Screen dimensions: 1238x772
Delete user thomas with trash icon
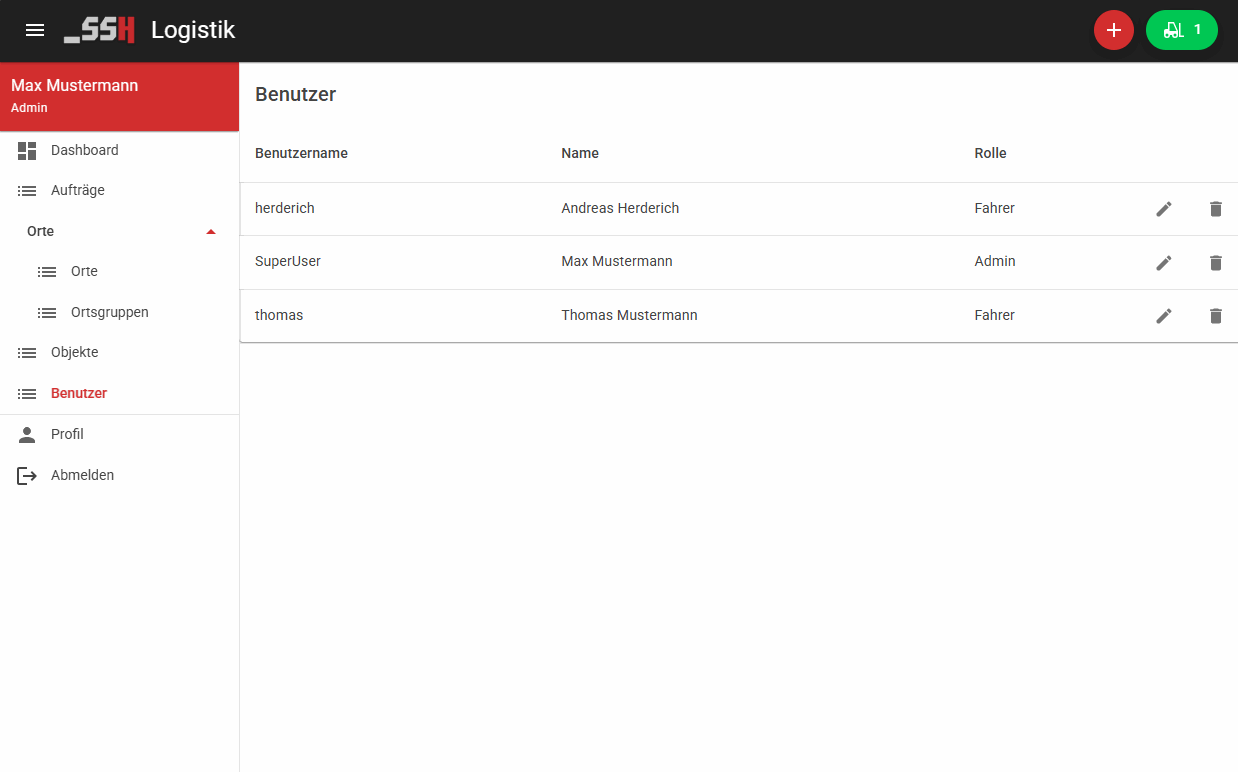pos(1215,316)
